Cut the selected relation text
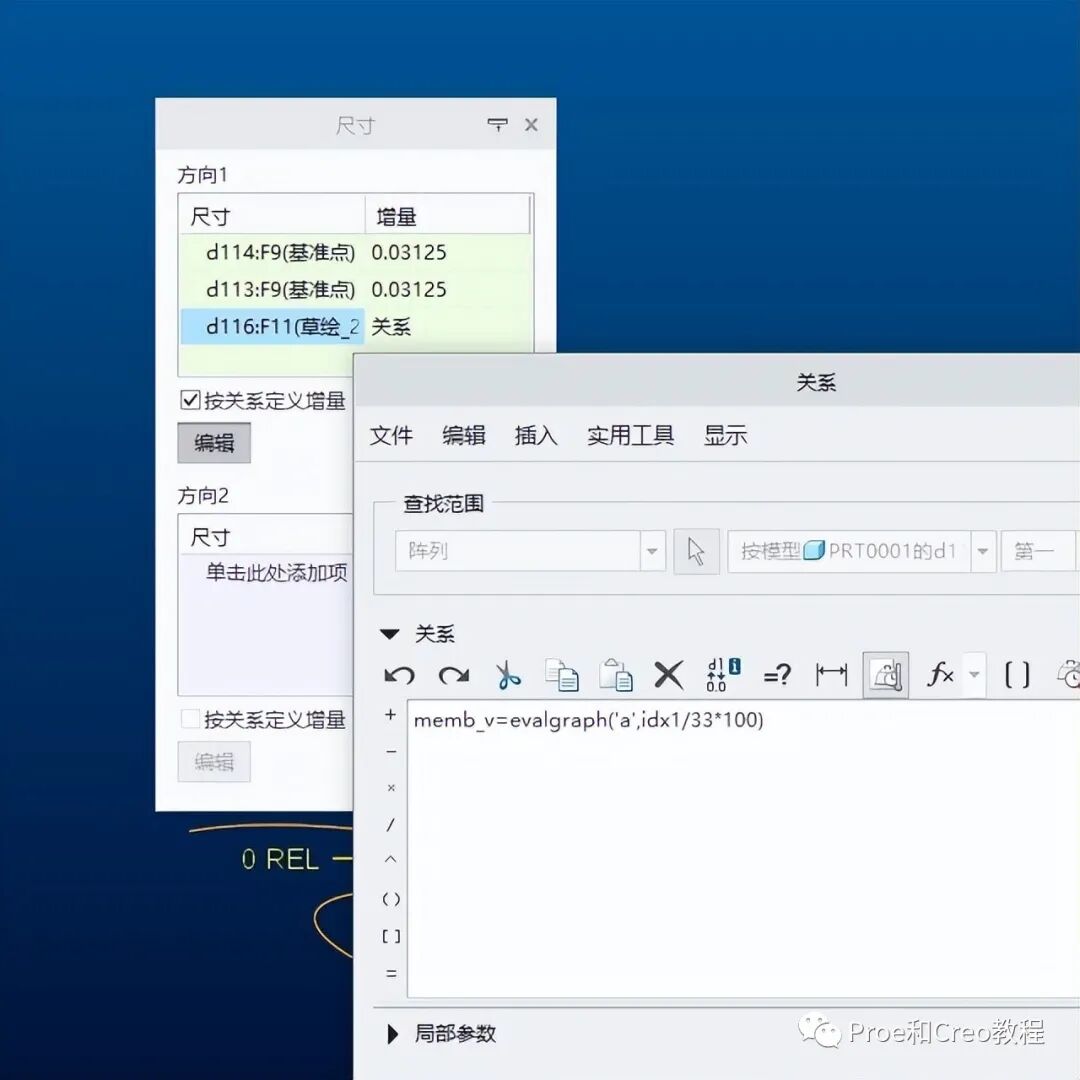The width and height of the screenshot is (1080, 1080). (x=508, y=674)
